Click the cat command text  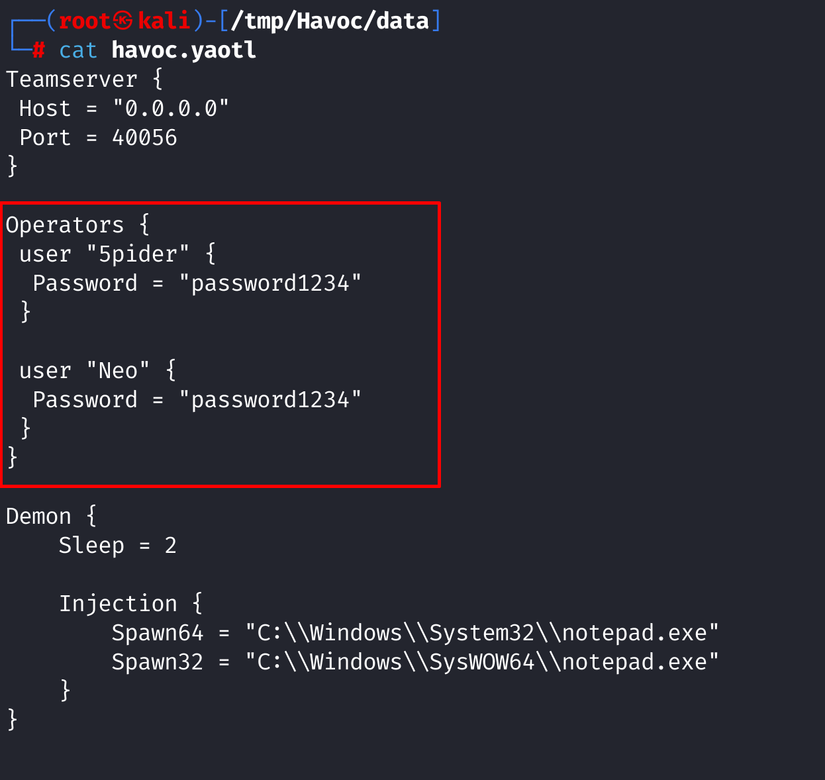coord(78,50)
